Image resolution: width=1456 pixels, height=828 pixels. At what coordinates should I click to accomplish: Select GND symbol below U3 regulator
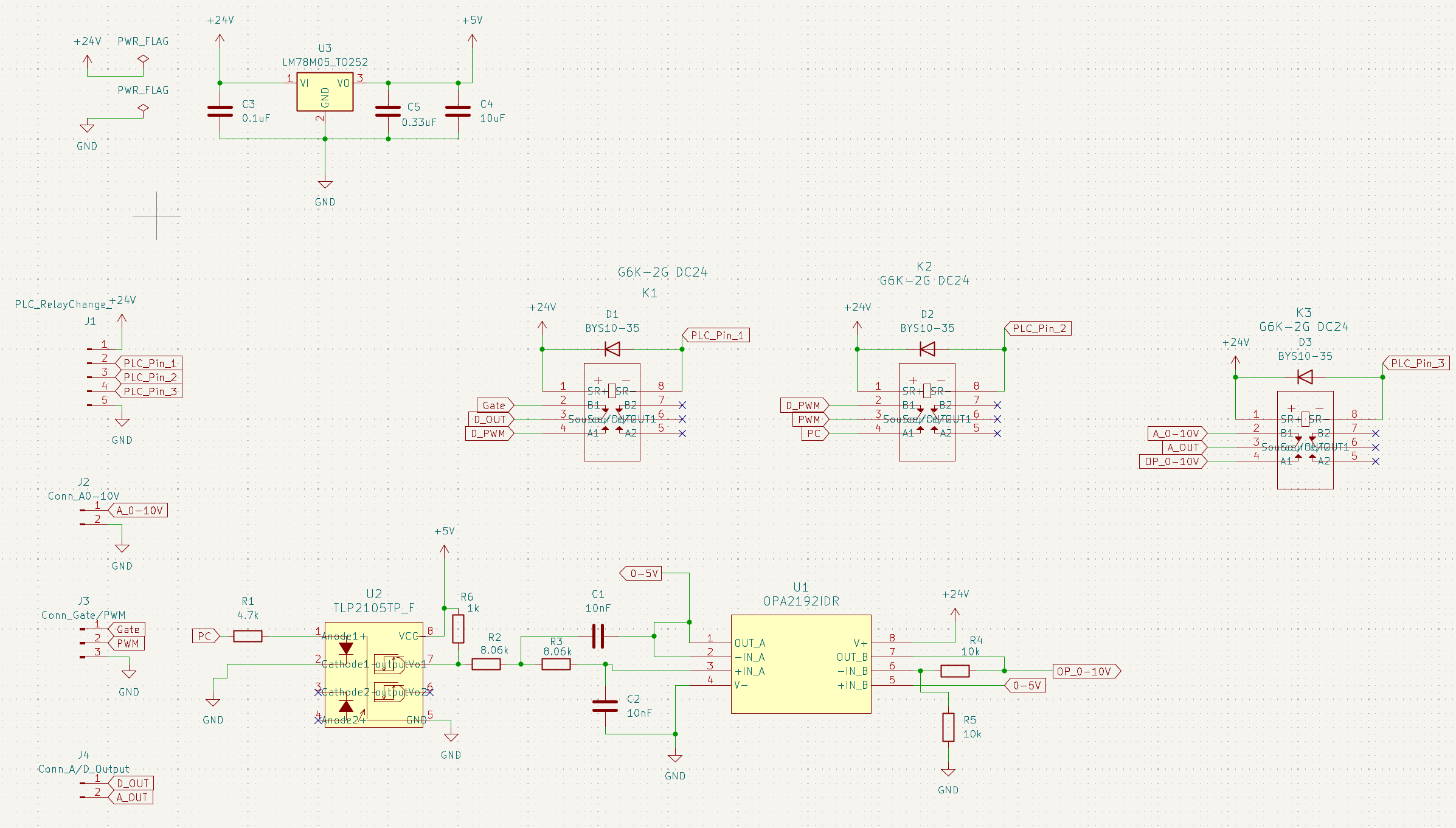pyautogui.click(x=325, y=185)
